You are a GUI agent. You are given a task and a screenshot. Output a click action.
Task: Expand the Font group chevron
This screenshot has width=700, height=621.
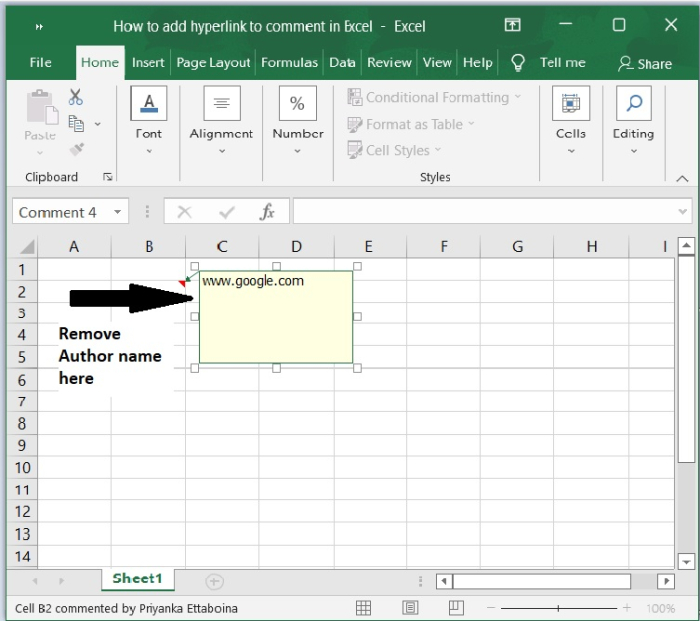(149, 151)
